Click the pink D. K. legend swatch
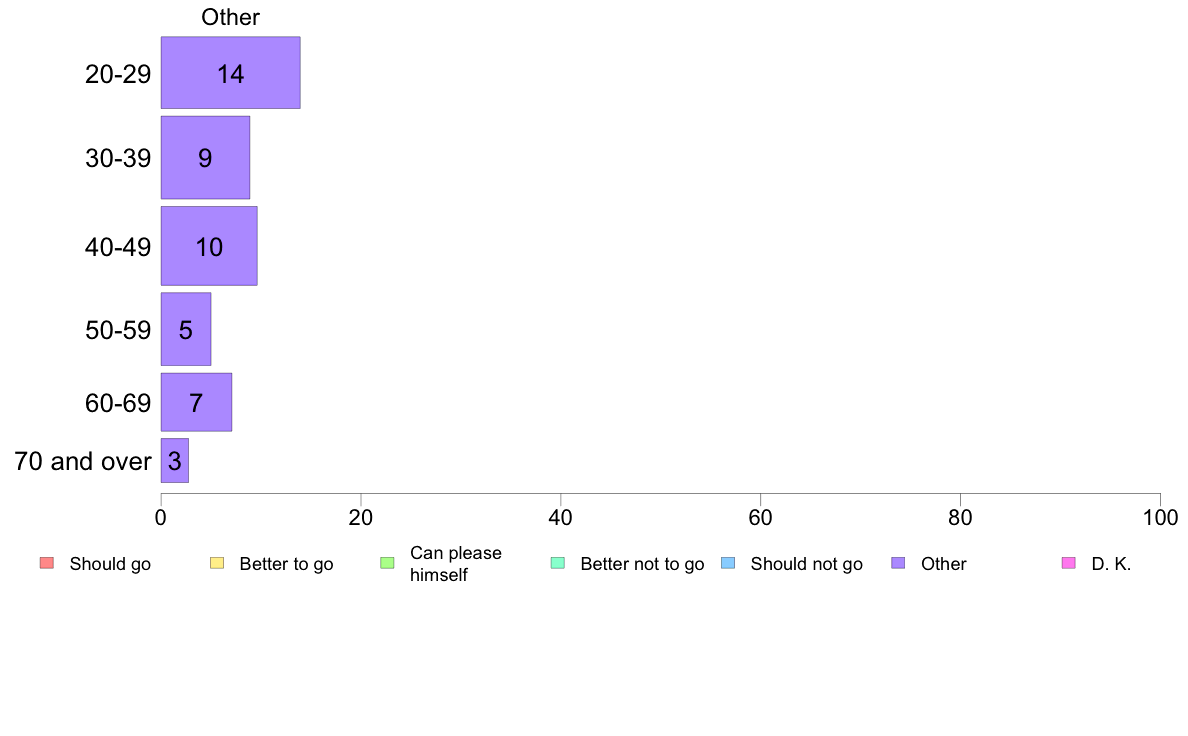Viewport: 1188px width, 736px height. pyautogui.click(x=1068, y=563)
